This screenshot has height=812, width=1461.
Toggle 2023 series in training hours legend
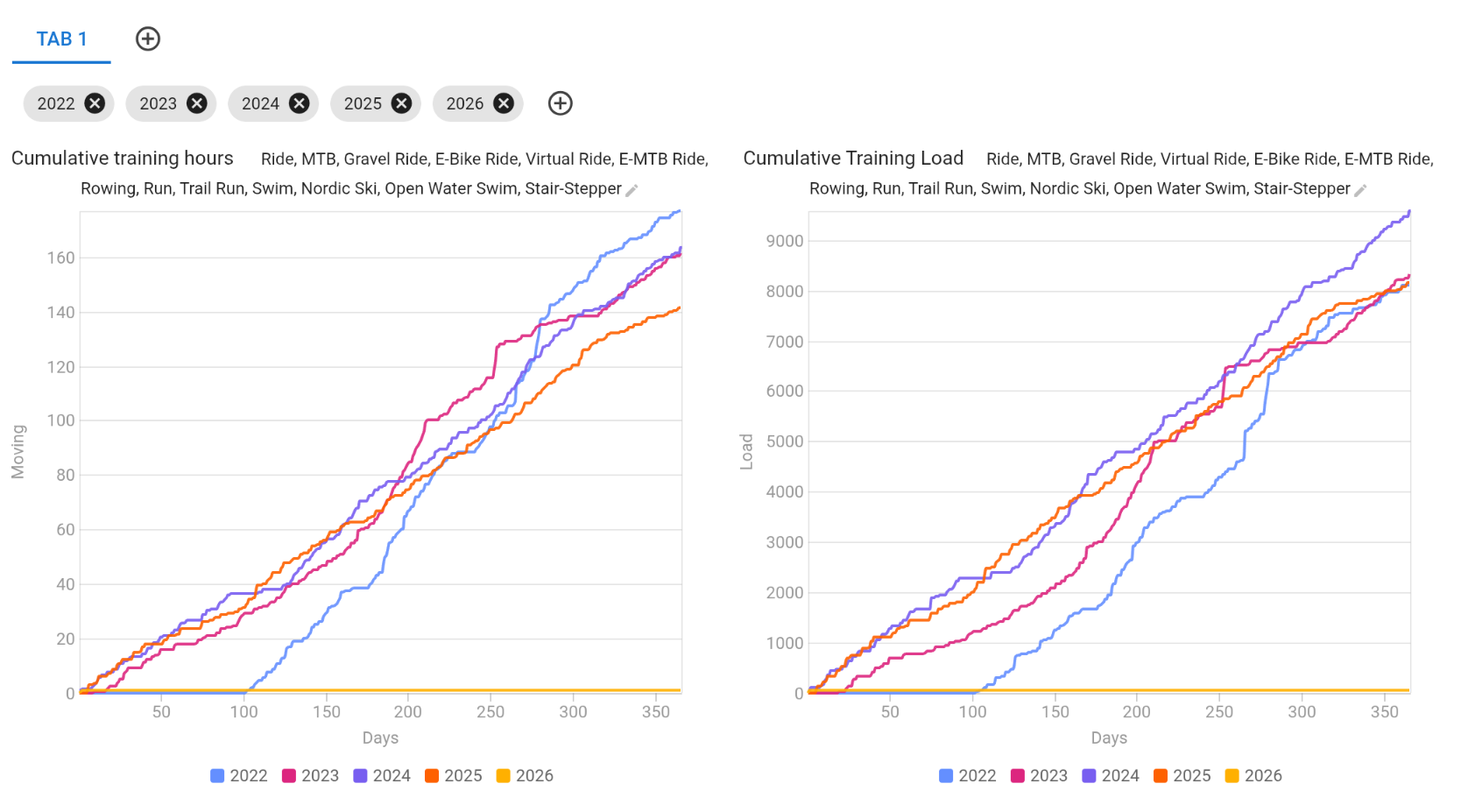(311, 775)
